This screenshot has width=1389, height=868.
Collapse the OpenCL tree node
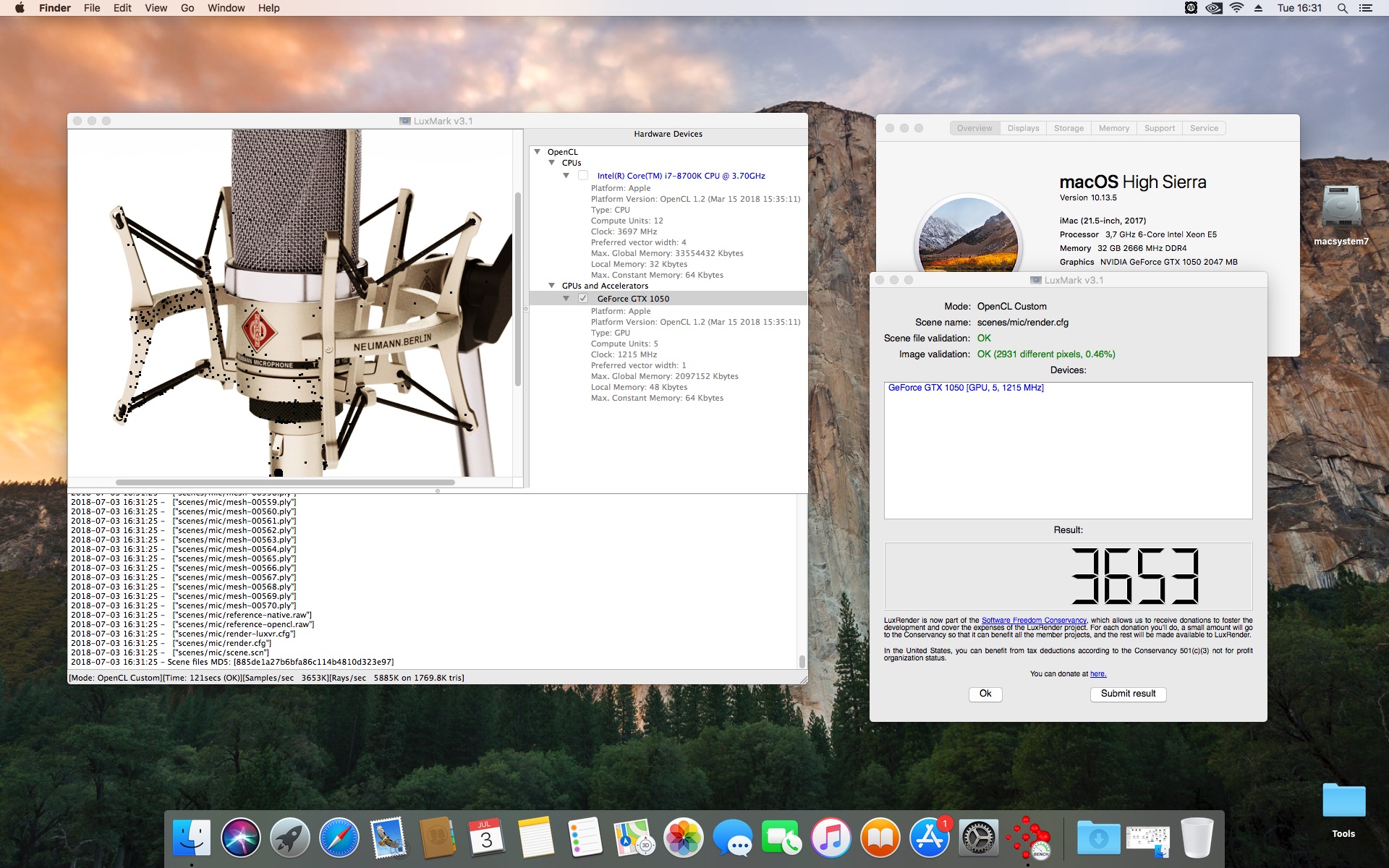pyautogui.click(x=537, y=152)
